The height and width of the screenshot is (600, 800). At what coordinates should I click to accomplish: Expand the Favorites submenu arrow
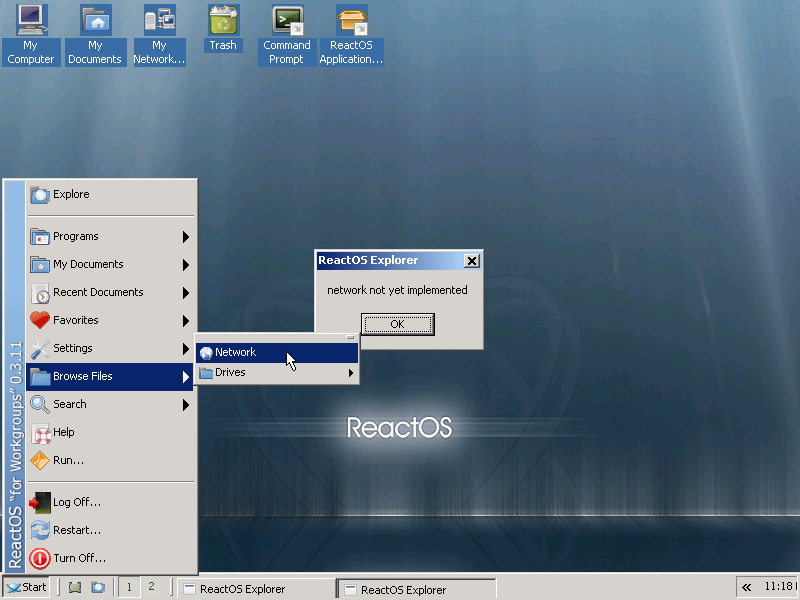tap(186, 321)
